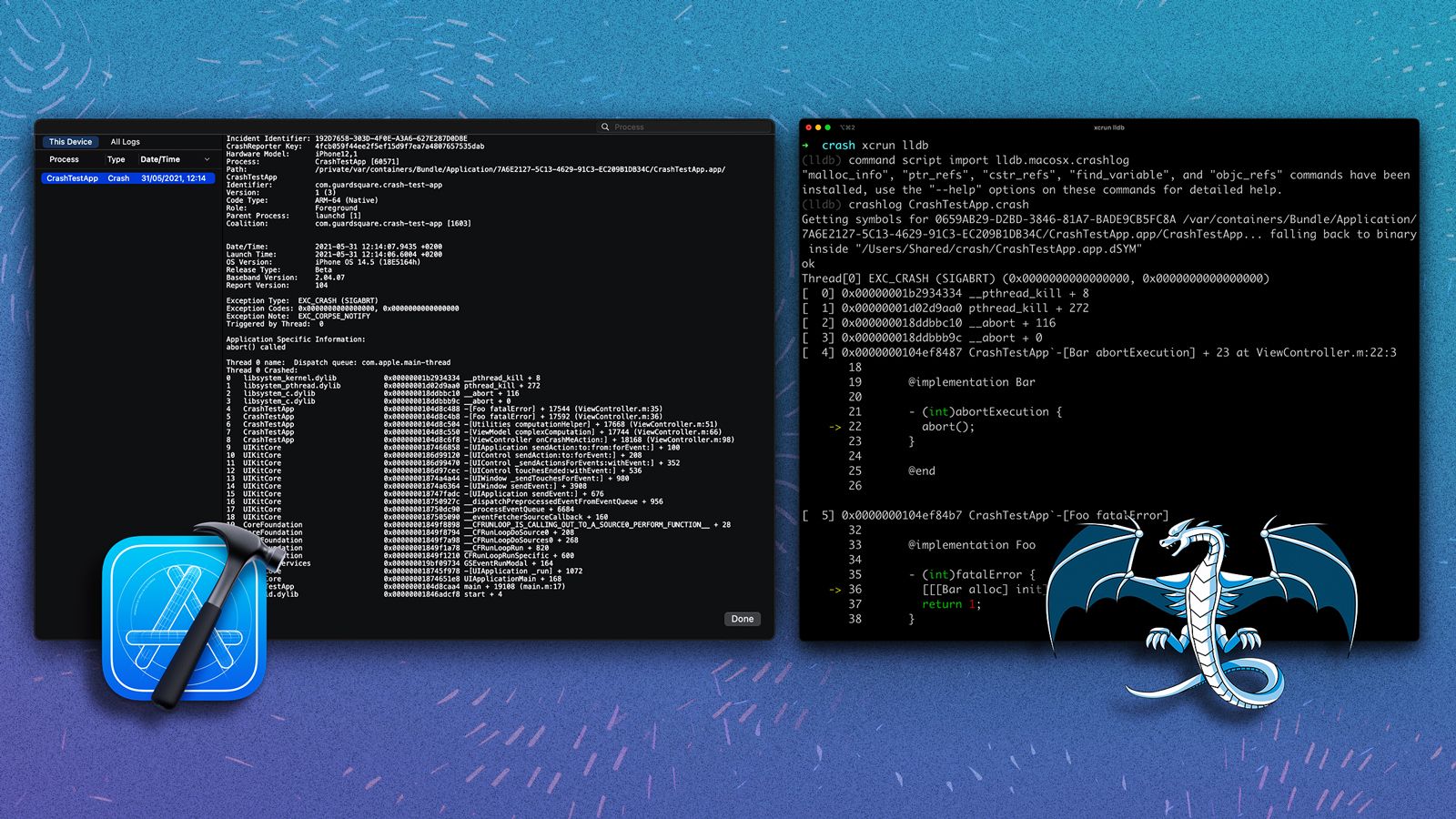Click the __processEventQueue + 6684 frame
Viewport: 1456px width, 819px height.
coord(399,510)
